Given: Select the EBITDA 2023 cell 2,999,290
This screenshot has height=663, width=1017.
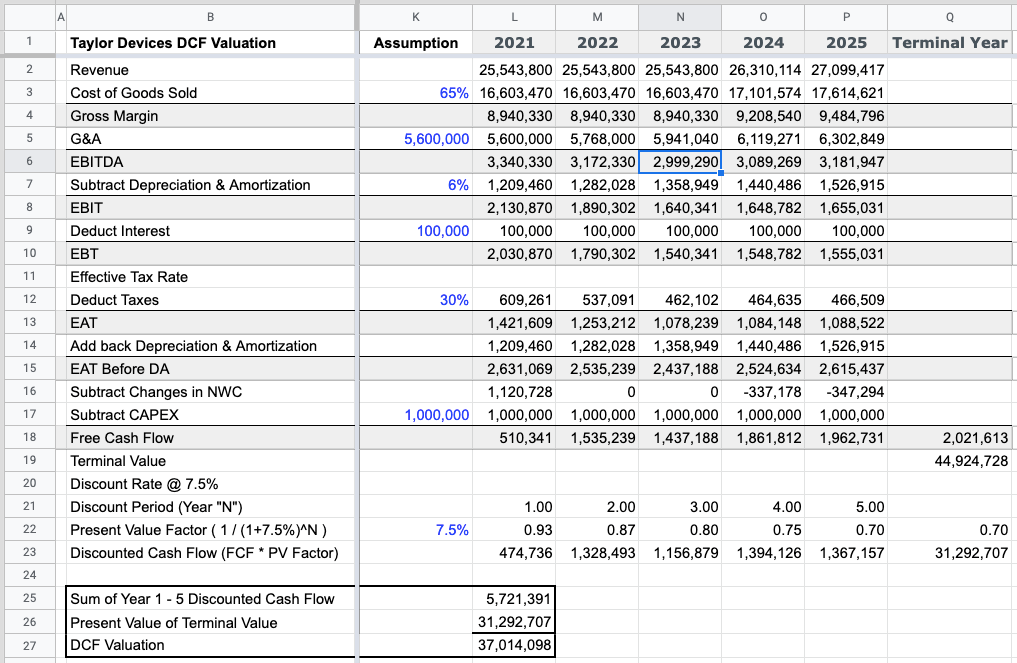Looking at the screenshot, I should coord(680,162).
